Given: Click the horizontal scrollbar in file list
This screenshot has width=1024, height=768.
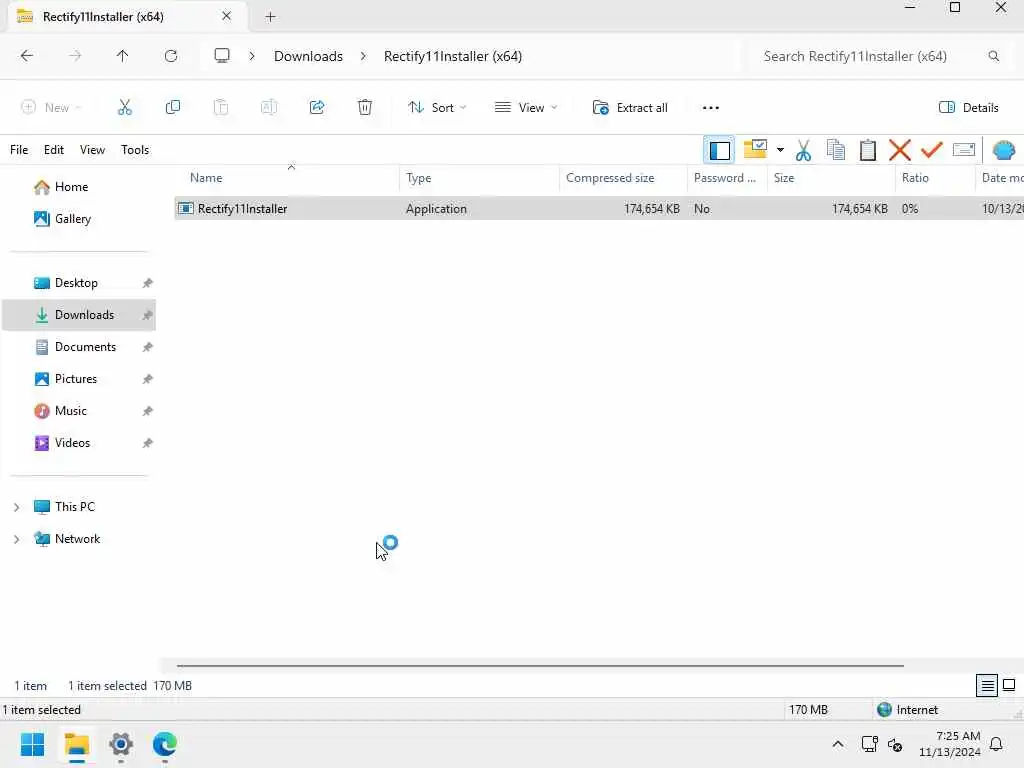Looking at the screenshot, I should 540,665.
